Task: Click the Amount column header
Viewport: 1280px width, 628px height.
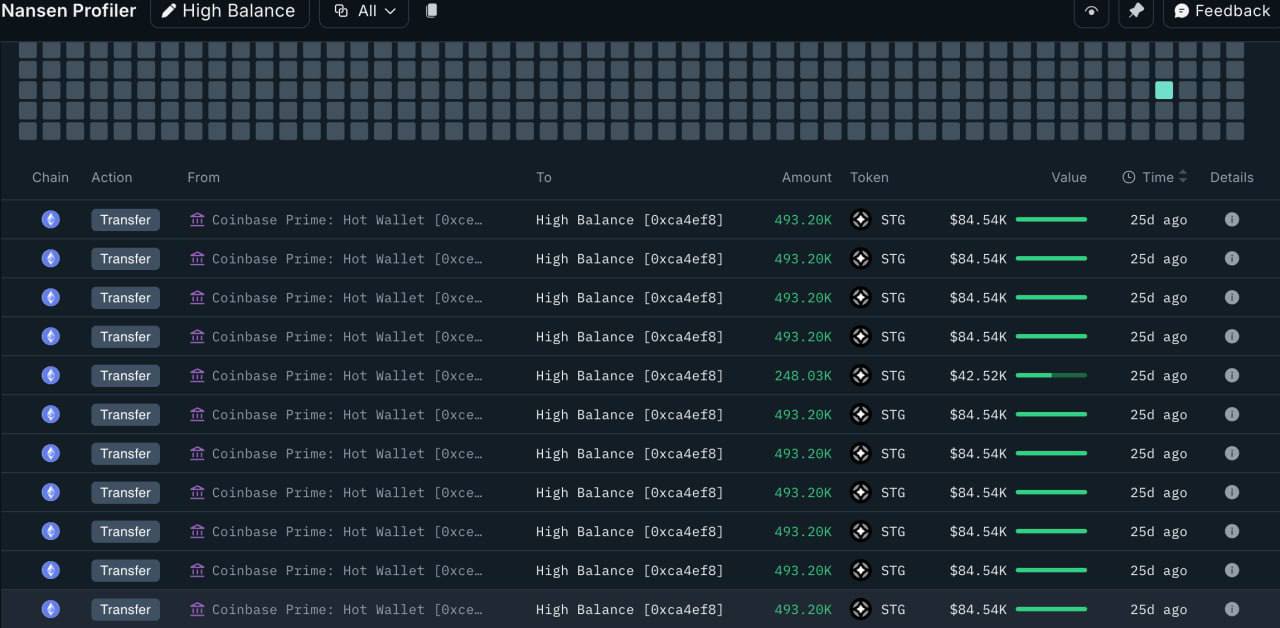Action: point(807,177)
